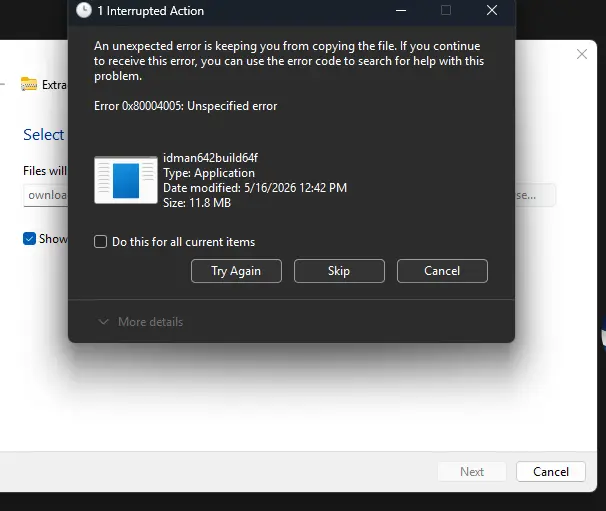
Task: Click the zipped folder icon in Extract window
Action: click(x=29, y=84)
